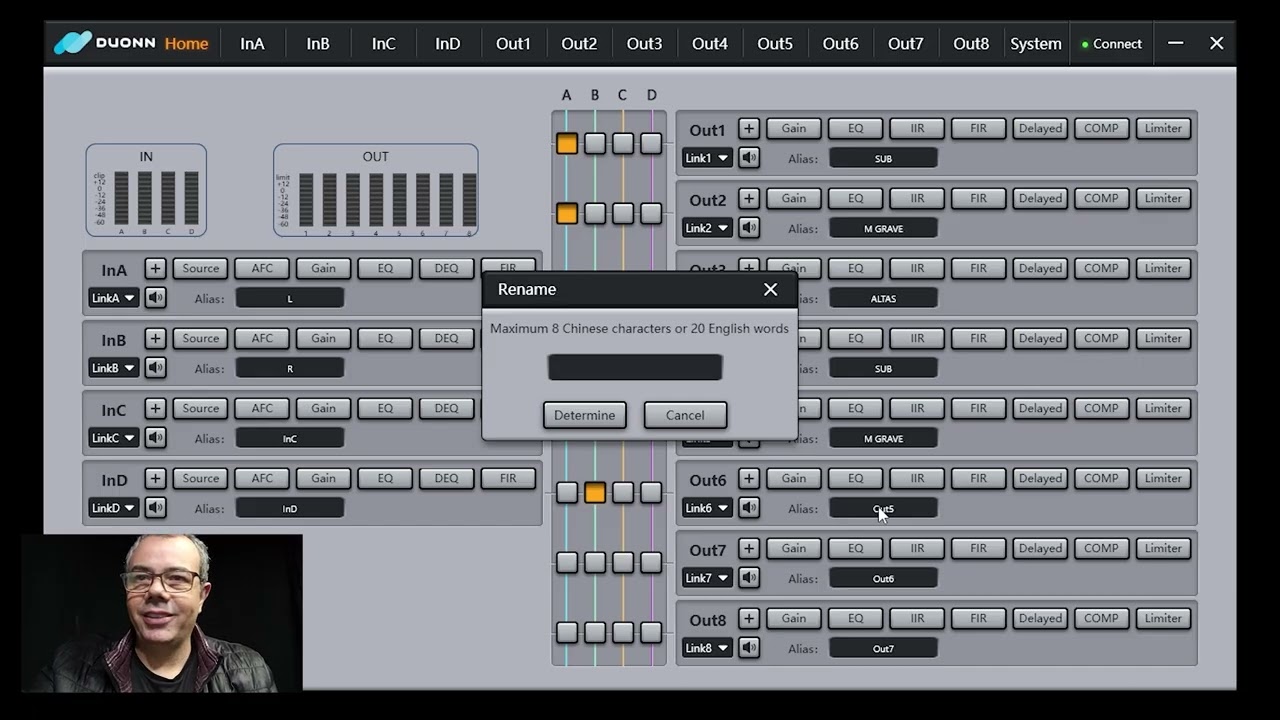Switch to the Out3 tab
1280x720 pixels.
[644, 43]
